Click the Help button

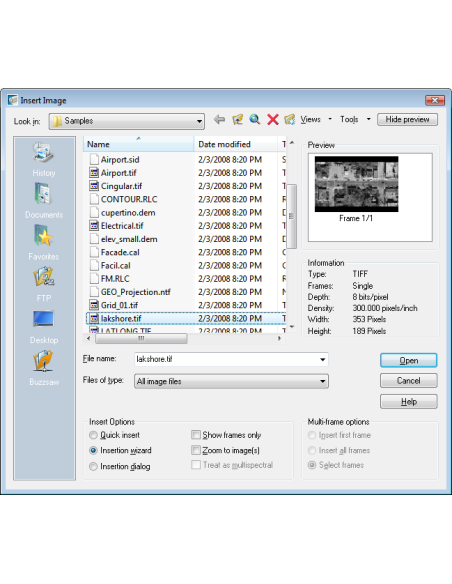pos(409,402)
